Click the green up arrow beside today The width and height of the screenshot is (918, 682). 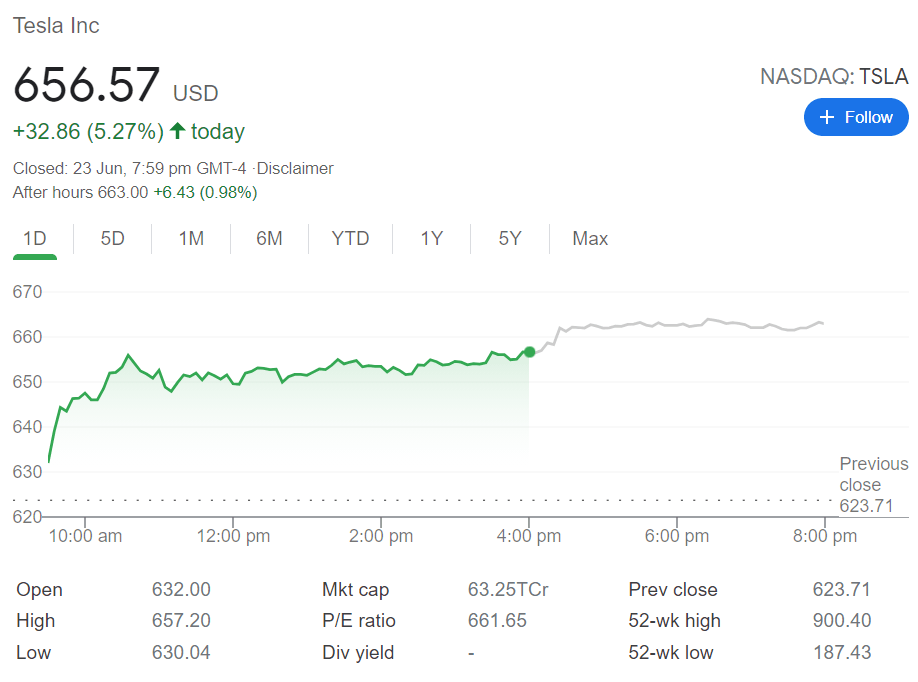[177, 131]
